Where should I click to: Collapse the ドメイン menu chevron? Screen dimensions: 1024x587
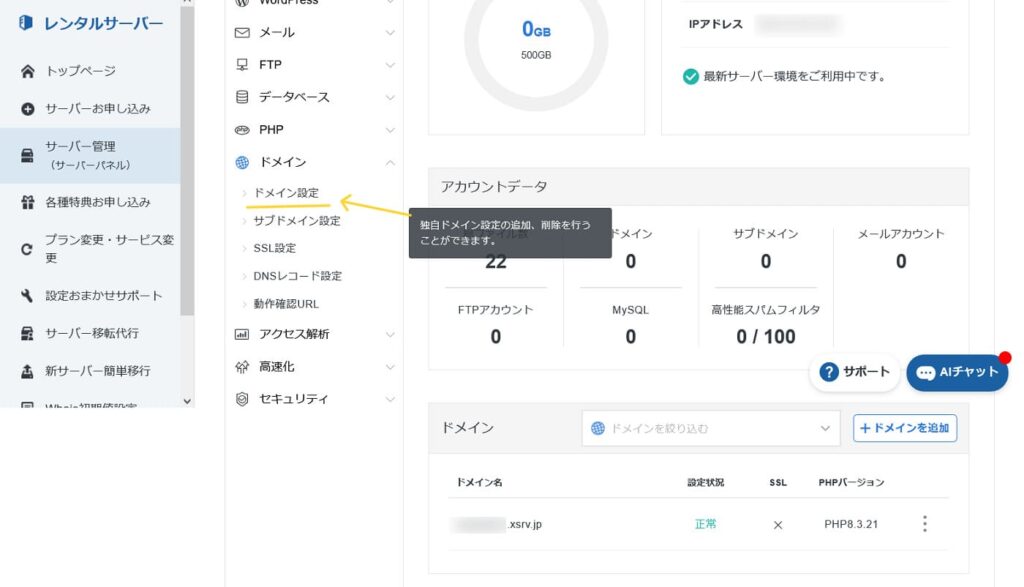(x=390, y=162)
